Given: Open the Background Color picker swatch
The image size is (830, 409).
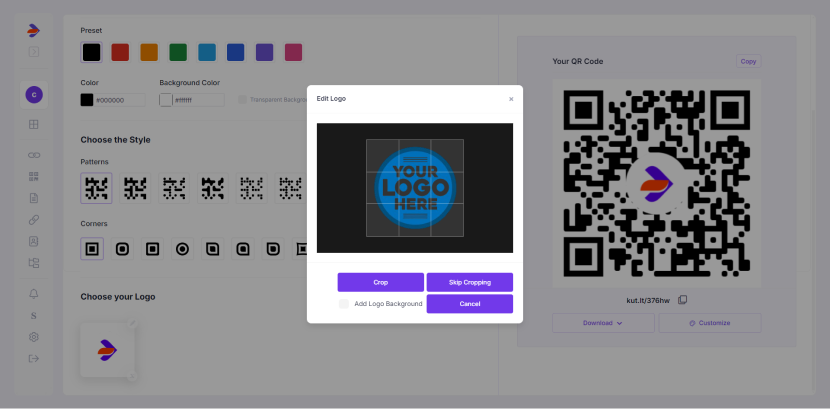Looking at the screenshot, I should pyautogui.click(x=166, y=100).
